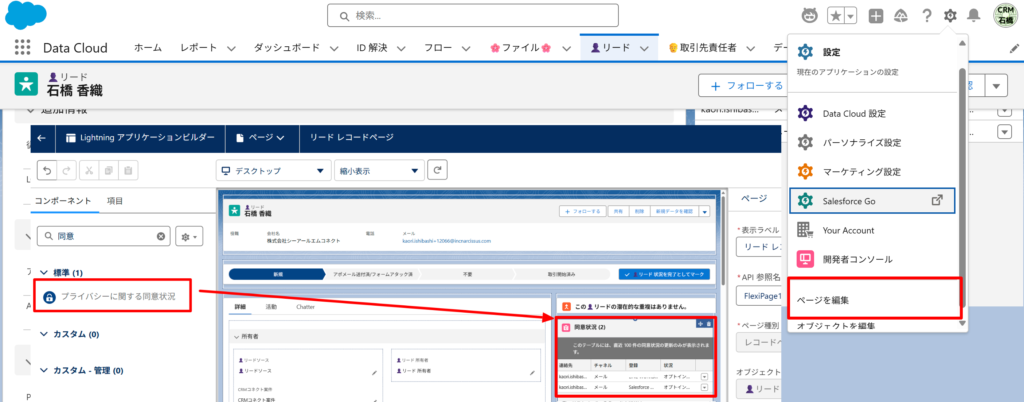
Task: Switch to the コンポーネント tab
Action: (x=63, y=201)
